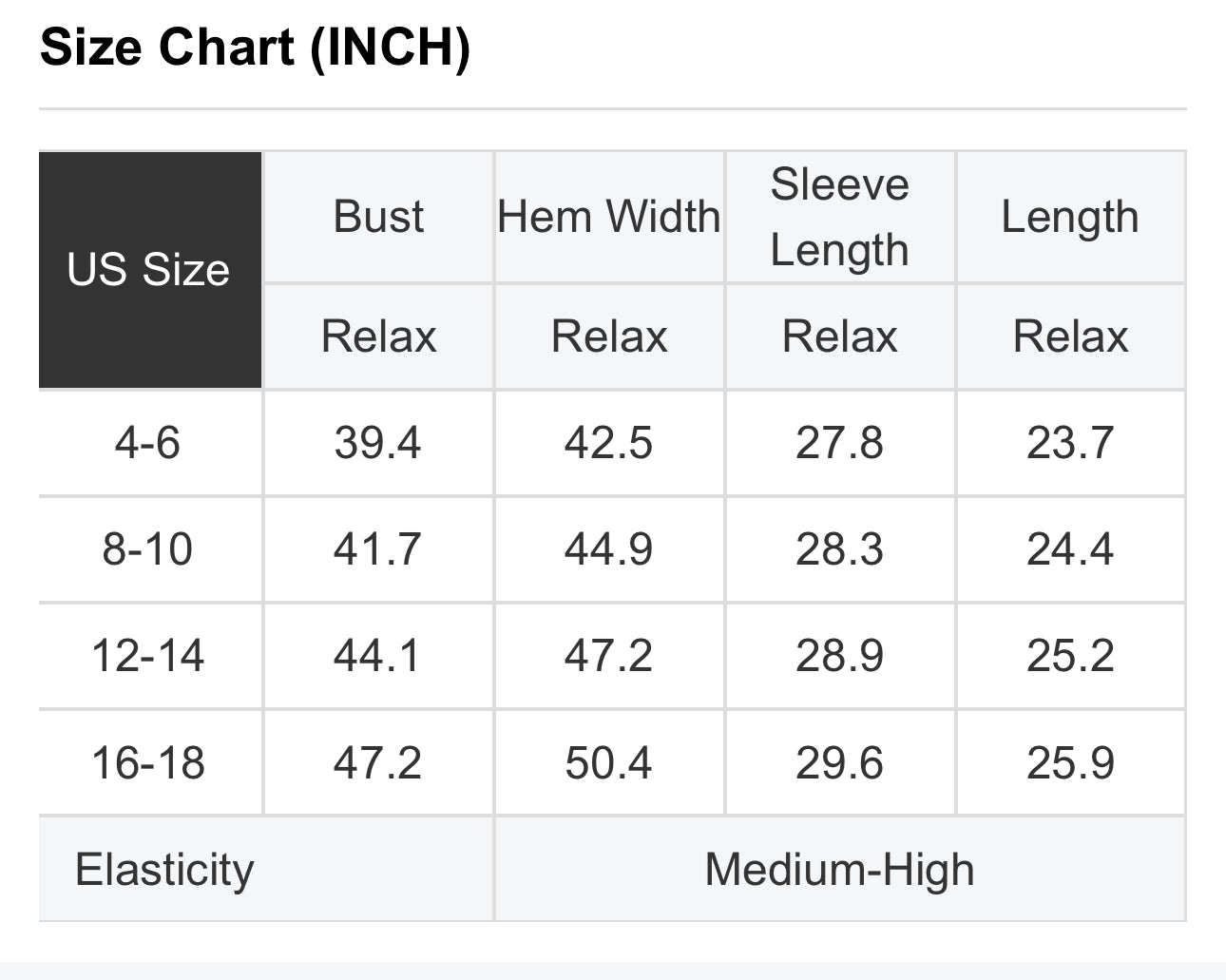Viewport: 1226px width, 980px height.
Task: Click the Bust column header
Action: pyautogui.click(x=378, y=217)
